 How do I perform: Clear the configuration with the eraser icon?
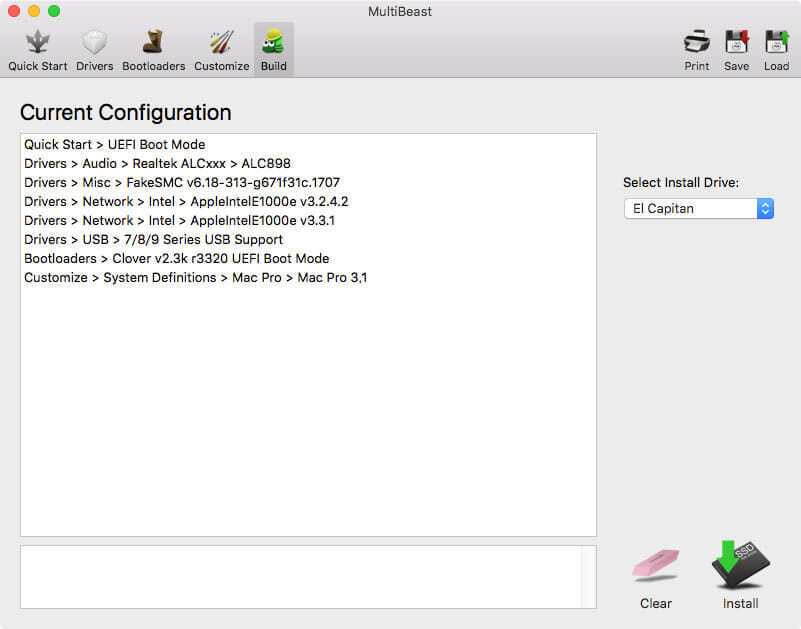tap(655, 567)
